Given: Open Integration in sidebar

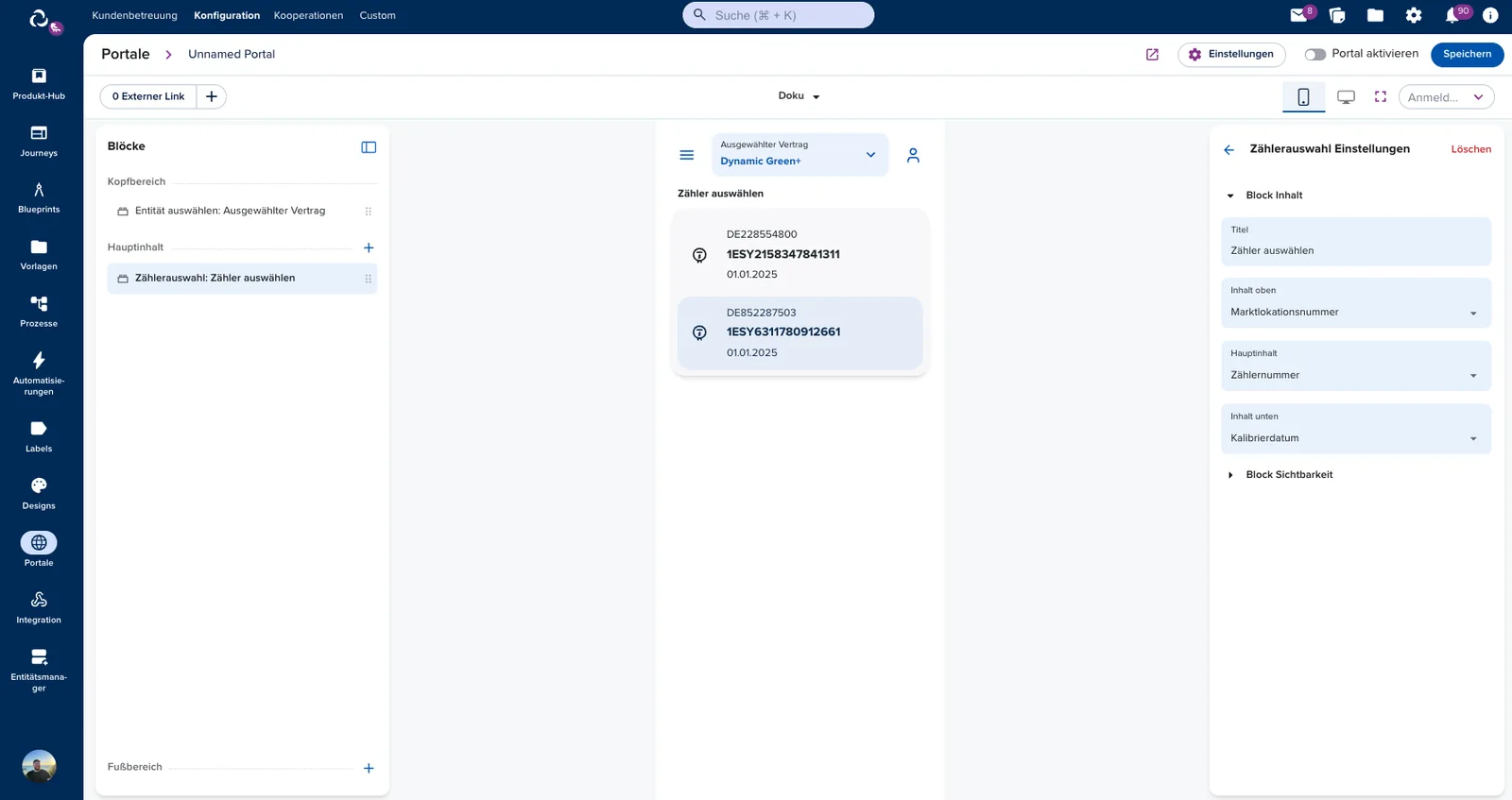Looking at the screenshot, I should pyautogui.click(x=39, y=608).
